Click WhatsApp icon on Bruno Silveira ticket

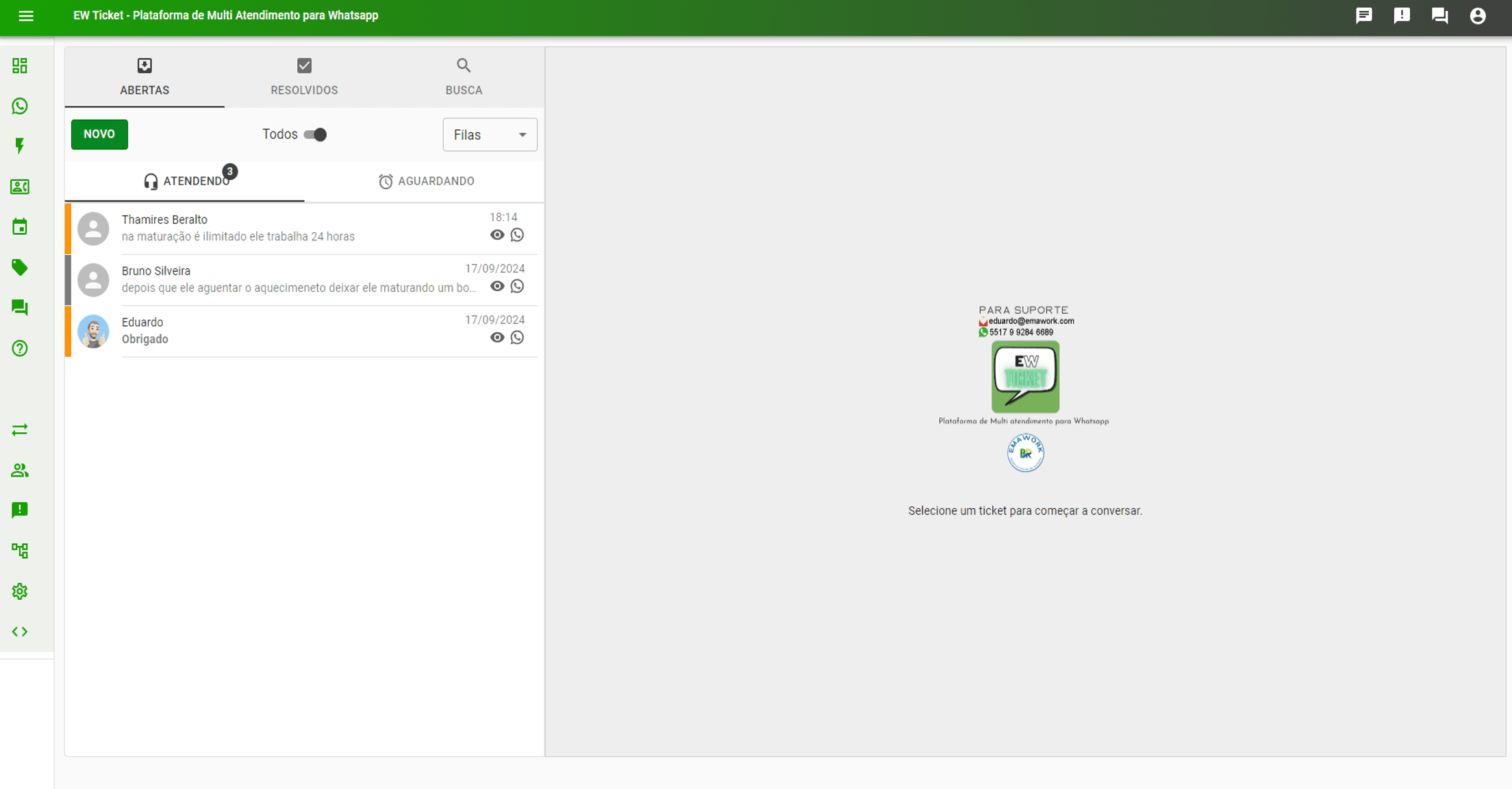tap(517, 286)
